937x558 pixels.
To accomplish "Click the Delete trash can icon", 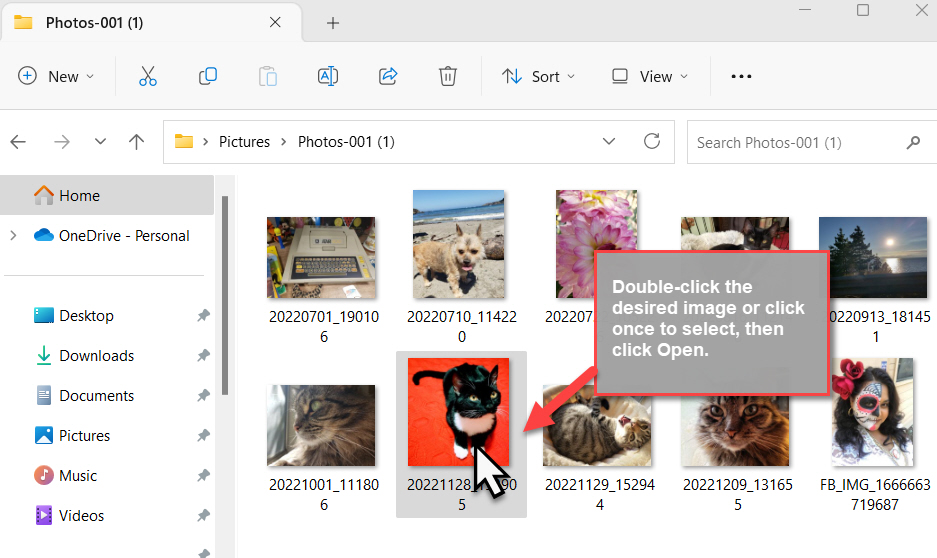I will click(x=448, y=76).
